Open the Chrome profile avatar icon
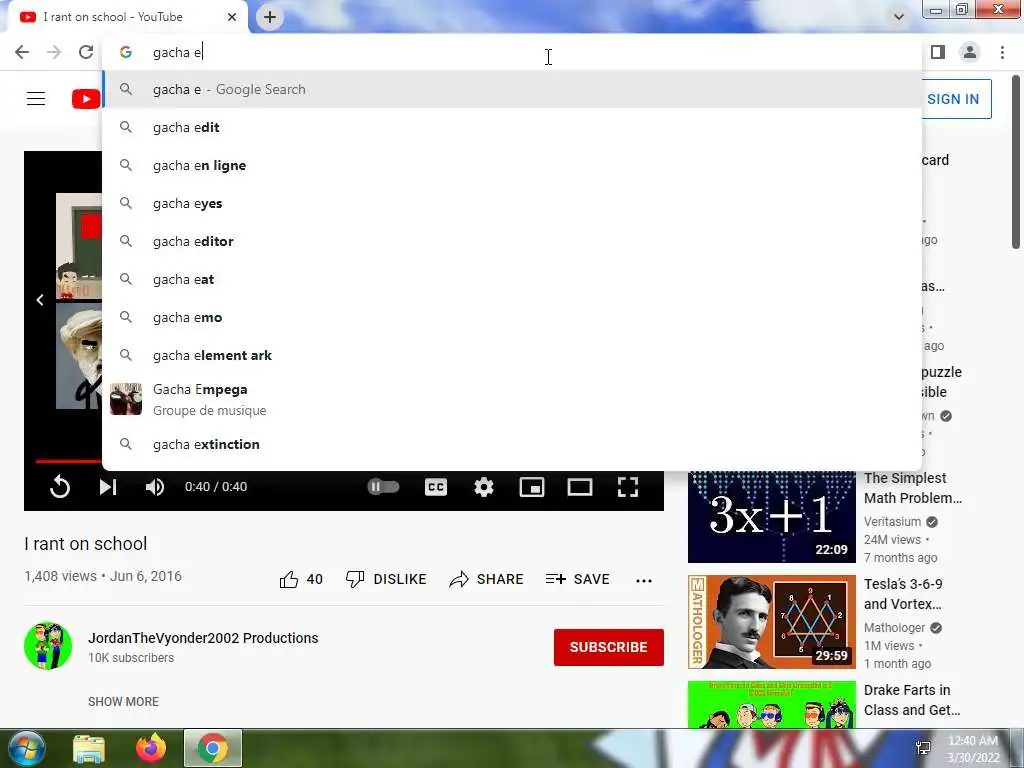This screenshot has height=768, width=1024. click(x=970, y=52)
